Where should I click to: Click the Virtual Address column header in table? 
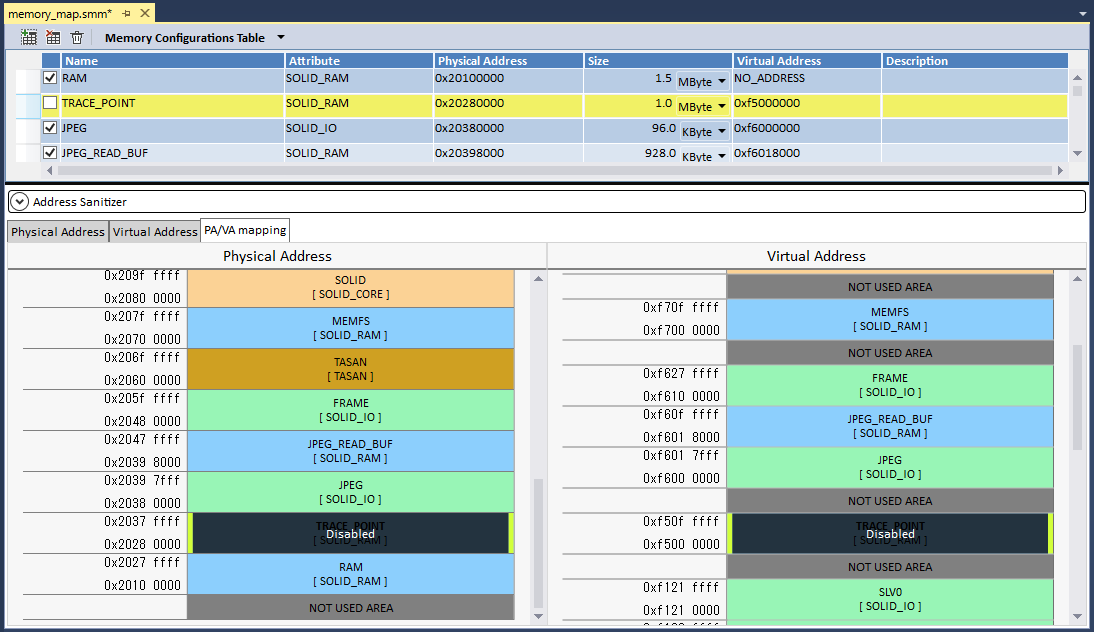[807, 61]
